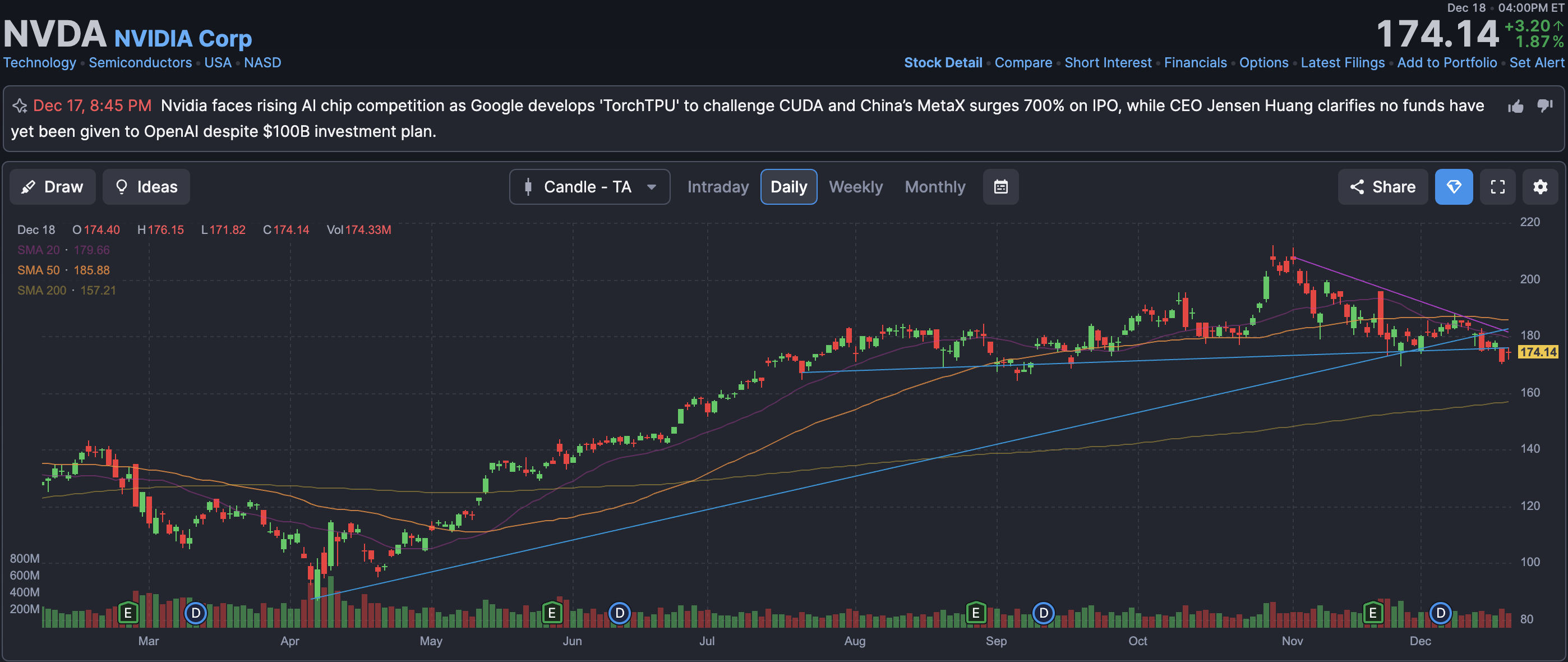Viewport: 1568px width, 662px height.
Task: Click the thumbs down icon on news
Action: pyautogui.click(x=1545, y=106)
